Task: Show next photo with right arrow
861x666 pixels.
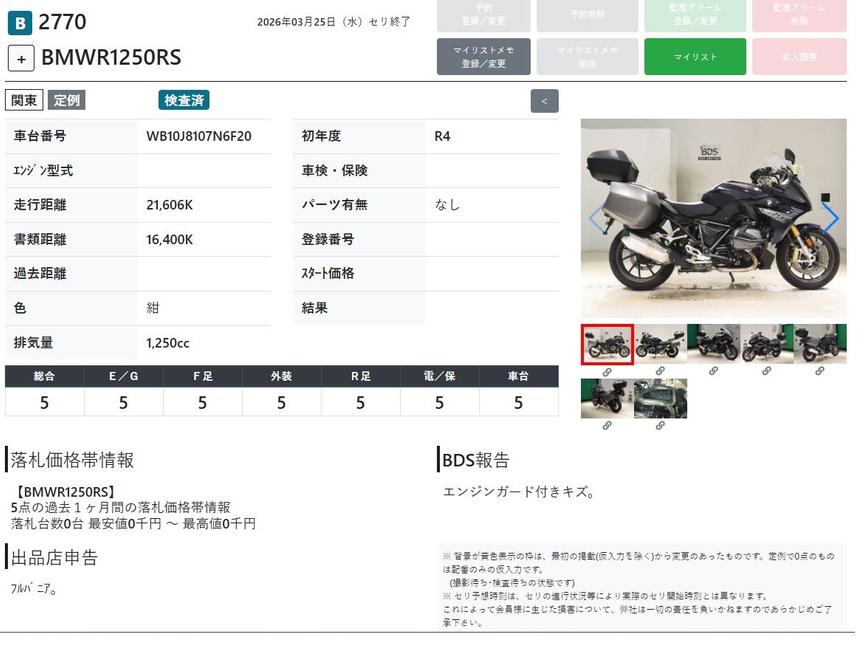Action: click(830, 218)
